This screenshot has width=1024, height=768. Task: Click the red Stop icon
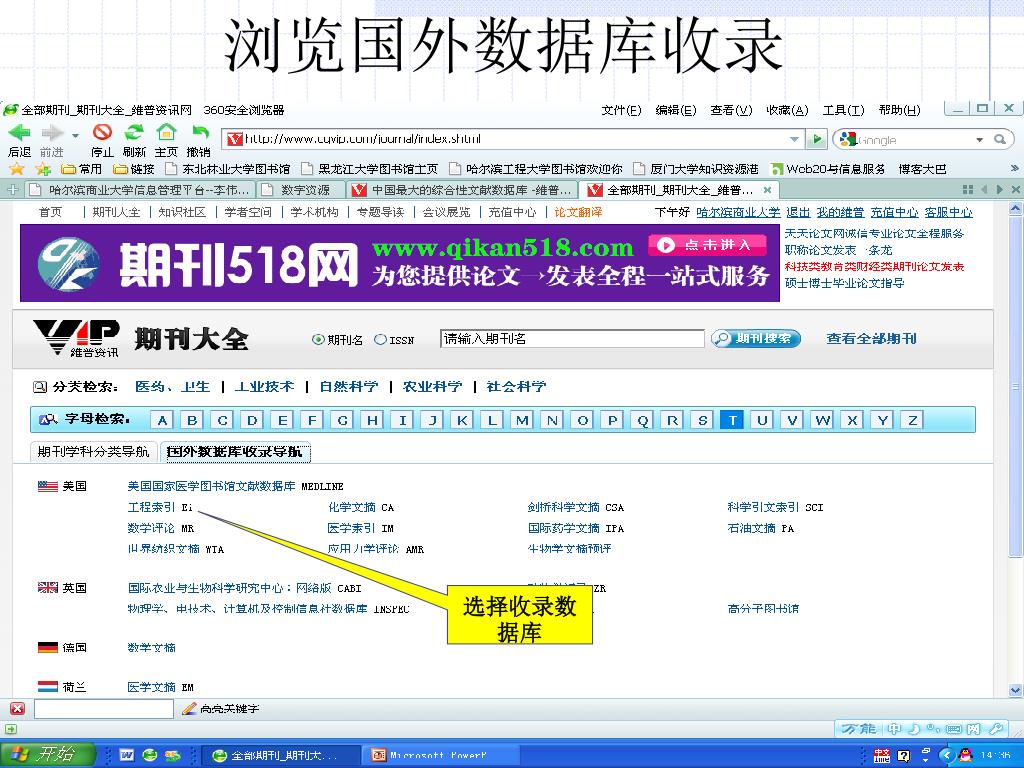pos(102,133)
